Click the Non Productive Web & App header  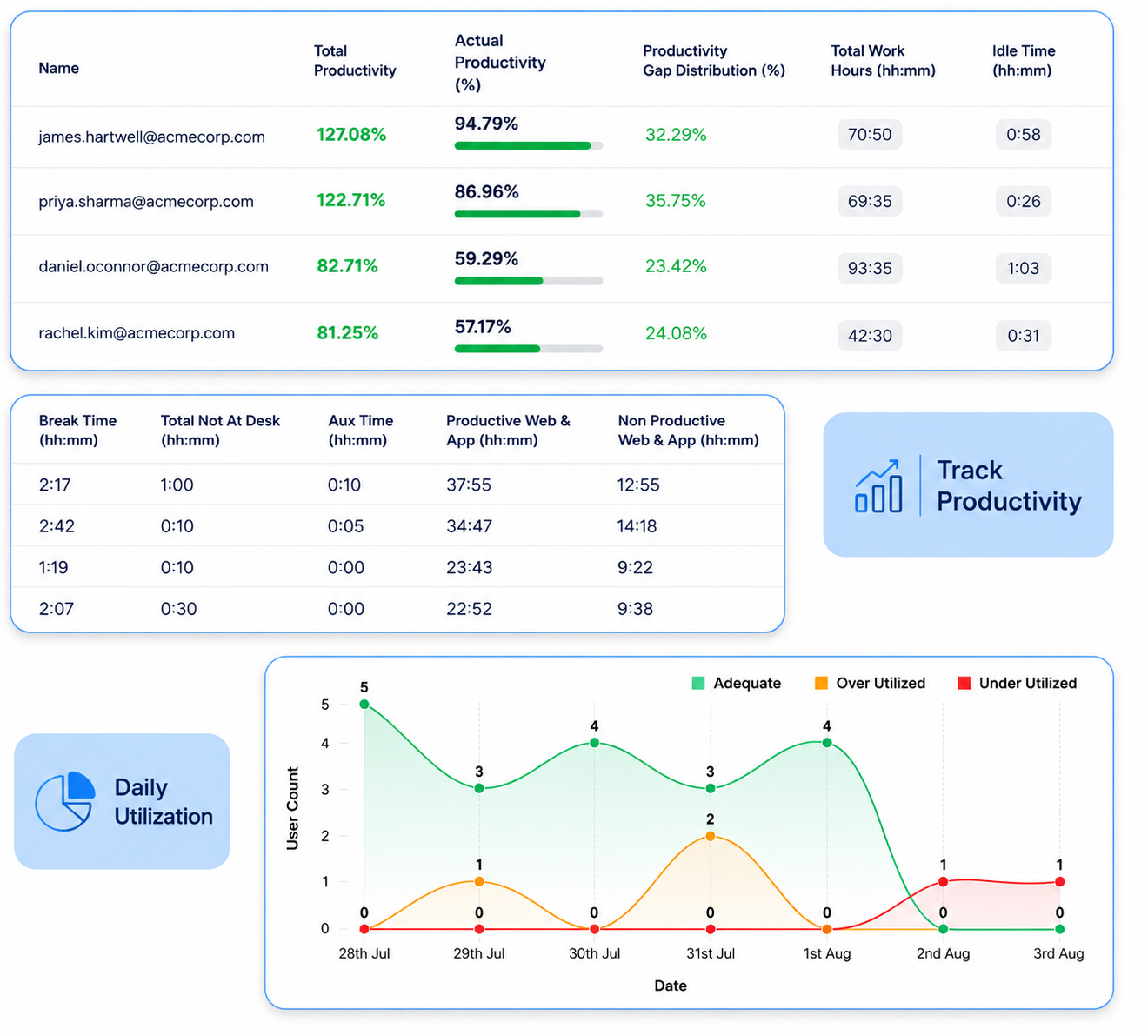689,431
